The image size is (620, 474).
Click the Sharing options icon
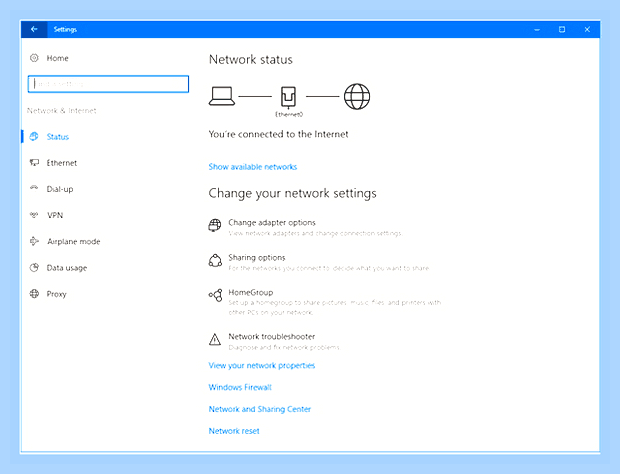(x=215, y=260)
